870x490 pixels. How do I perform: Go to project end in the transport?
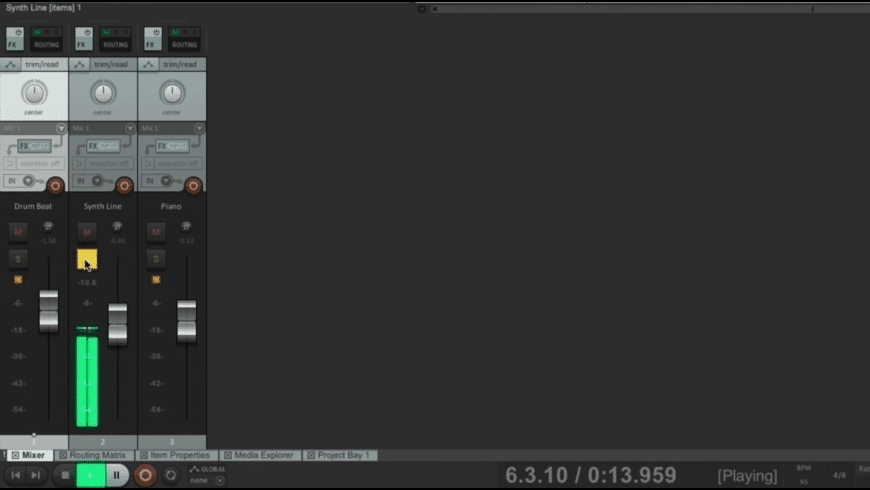[36, 475]
